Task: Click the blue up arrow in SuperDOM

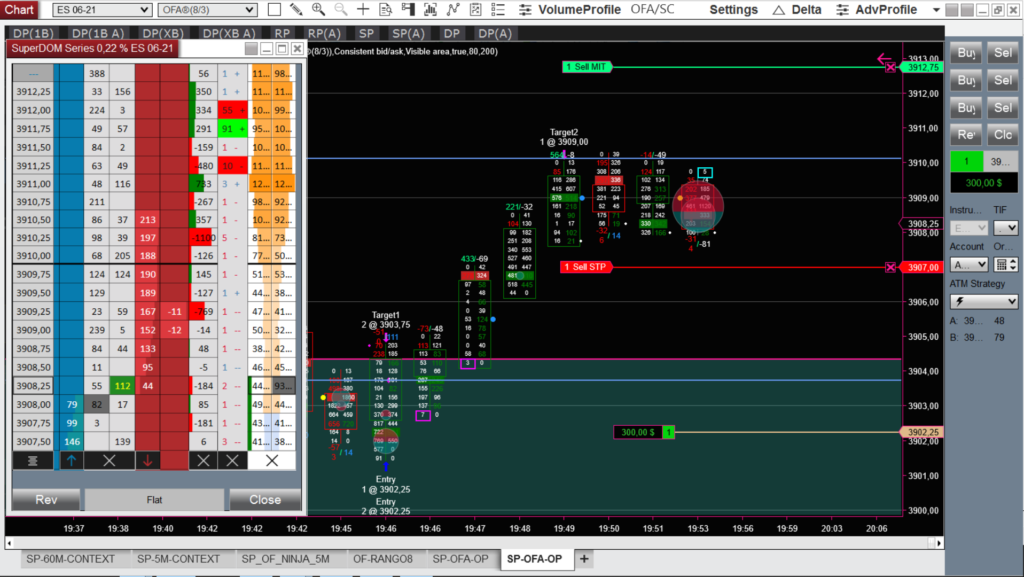Action: tap(71, 461)
